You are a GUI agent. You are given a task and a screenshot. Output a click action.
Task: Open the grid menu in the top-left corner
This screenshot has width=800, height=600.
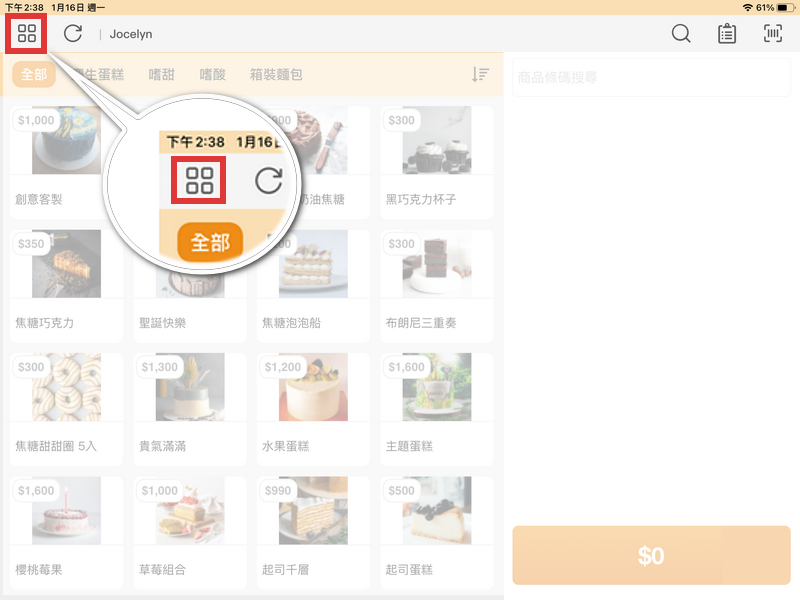pos(26,33)
